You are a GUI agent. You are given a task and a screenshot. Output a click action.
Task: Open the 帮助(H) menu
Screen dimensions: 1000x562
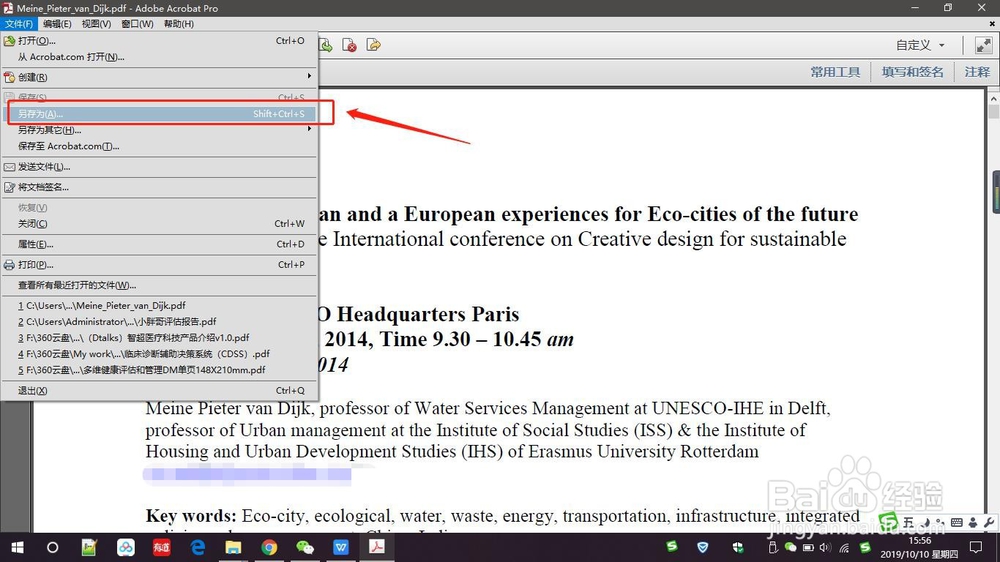(x=179, y=24)
